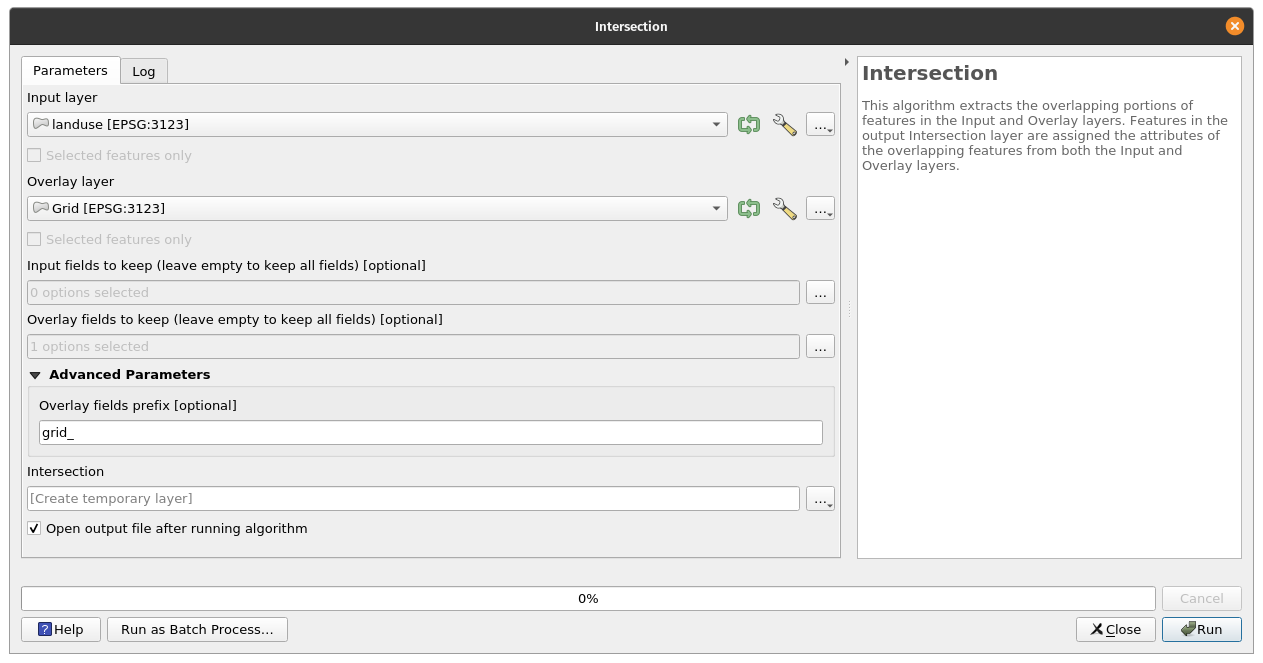
Task: Open advanced options wrench for Overlay layer
Action: pyautogui.click(x=784, y=208)
